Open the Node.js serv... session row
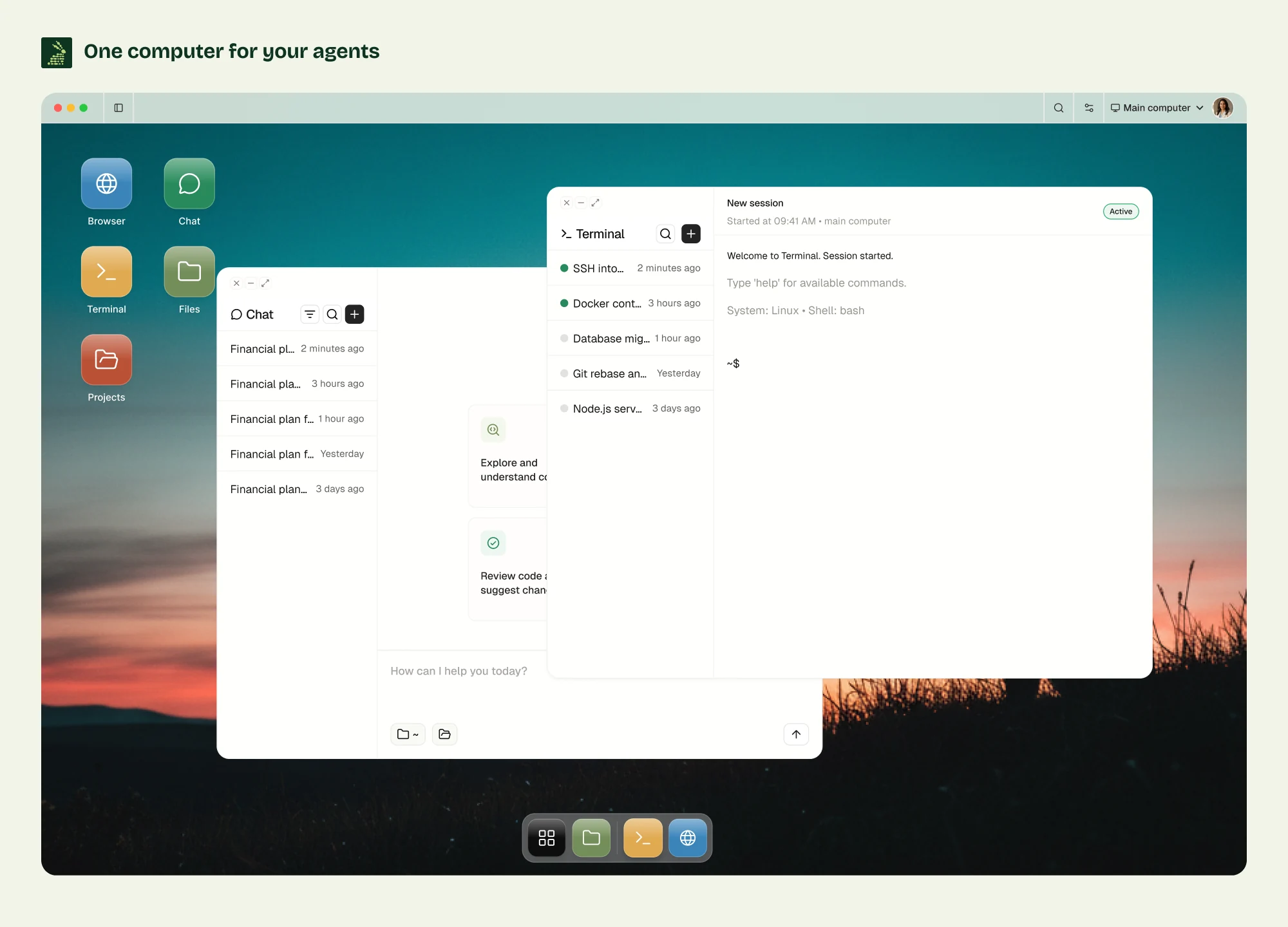The image size is (1288, 927). (630, 409)
